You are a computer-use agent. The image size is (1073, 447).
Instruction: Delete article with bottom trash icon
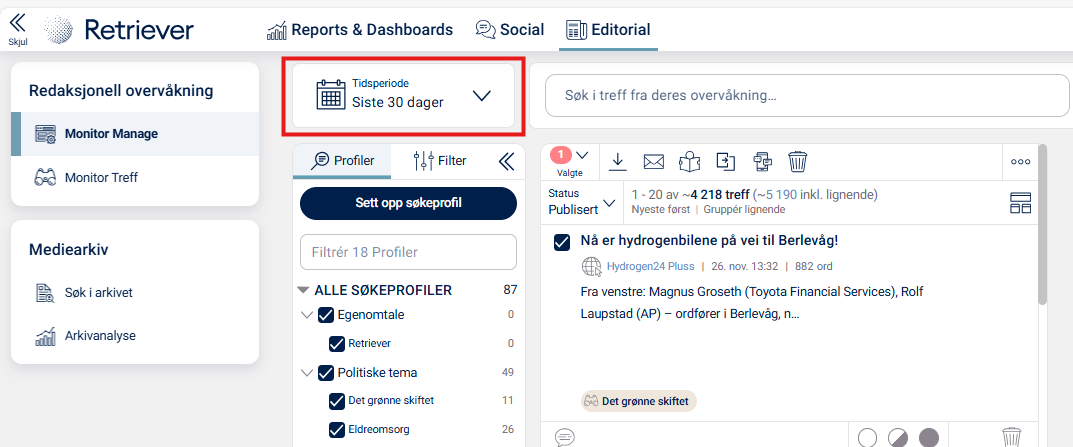[1011, 437]
